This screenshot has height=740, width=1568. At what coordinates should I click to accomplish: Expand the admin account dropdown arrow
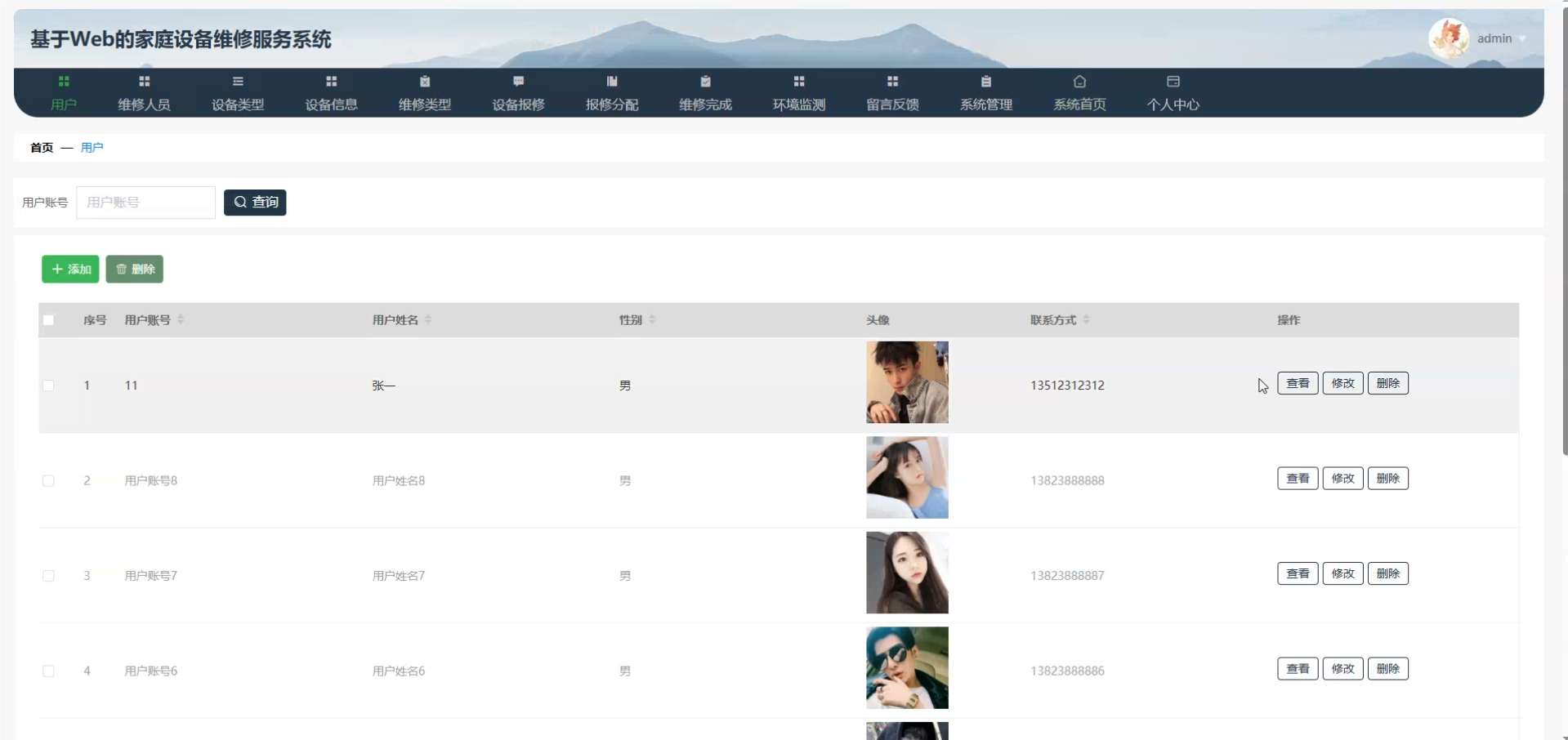(1522, 39)
